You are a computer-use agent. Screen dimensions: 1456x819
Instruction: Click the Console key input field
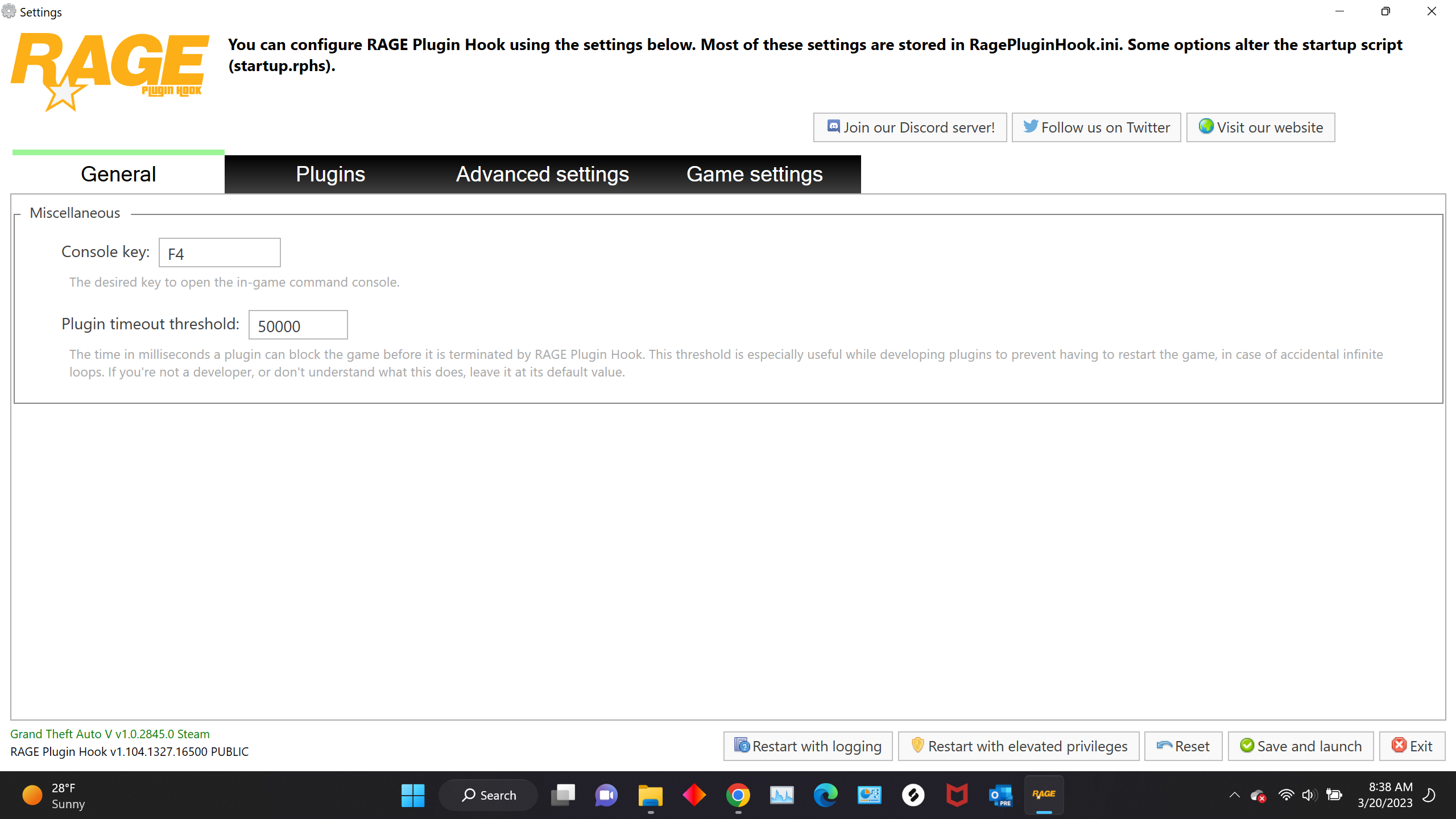[220, 253]
